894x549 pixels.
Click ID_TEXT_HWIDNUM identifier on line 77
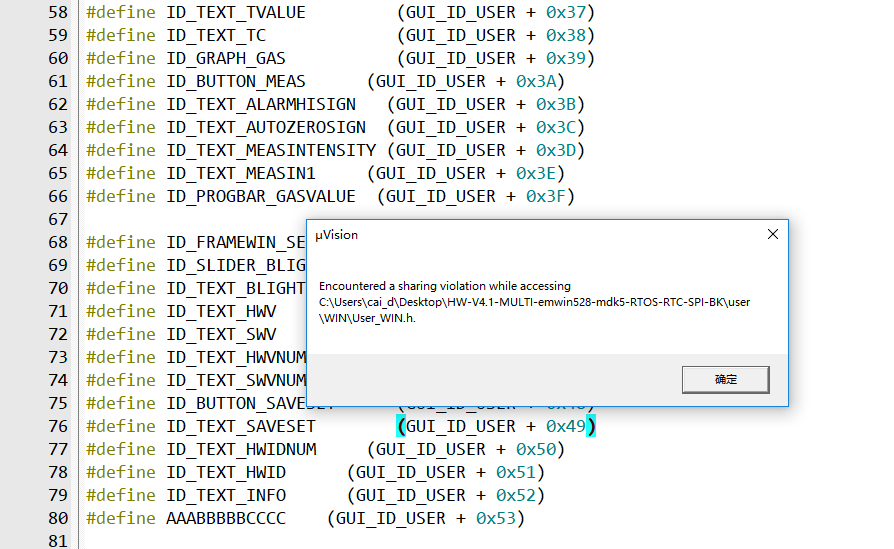tap(241, 449)
